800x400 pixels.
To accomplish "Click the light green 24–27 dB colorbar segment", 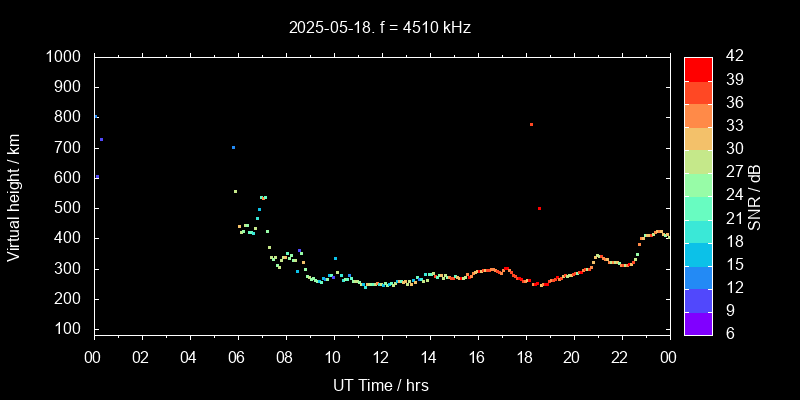I will click(698, 184).
